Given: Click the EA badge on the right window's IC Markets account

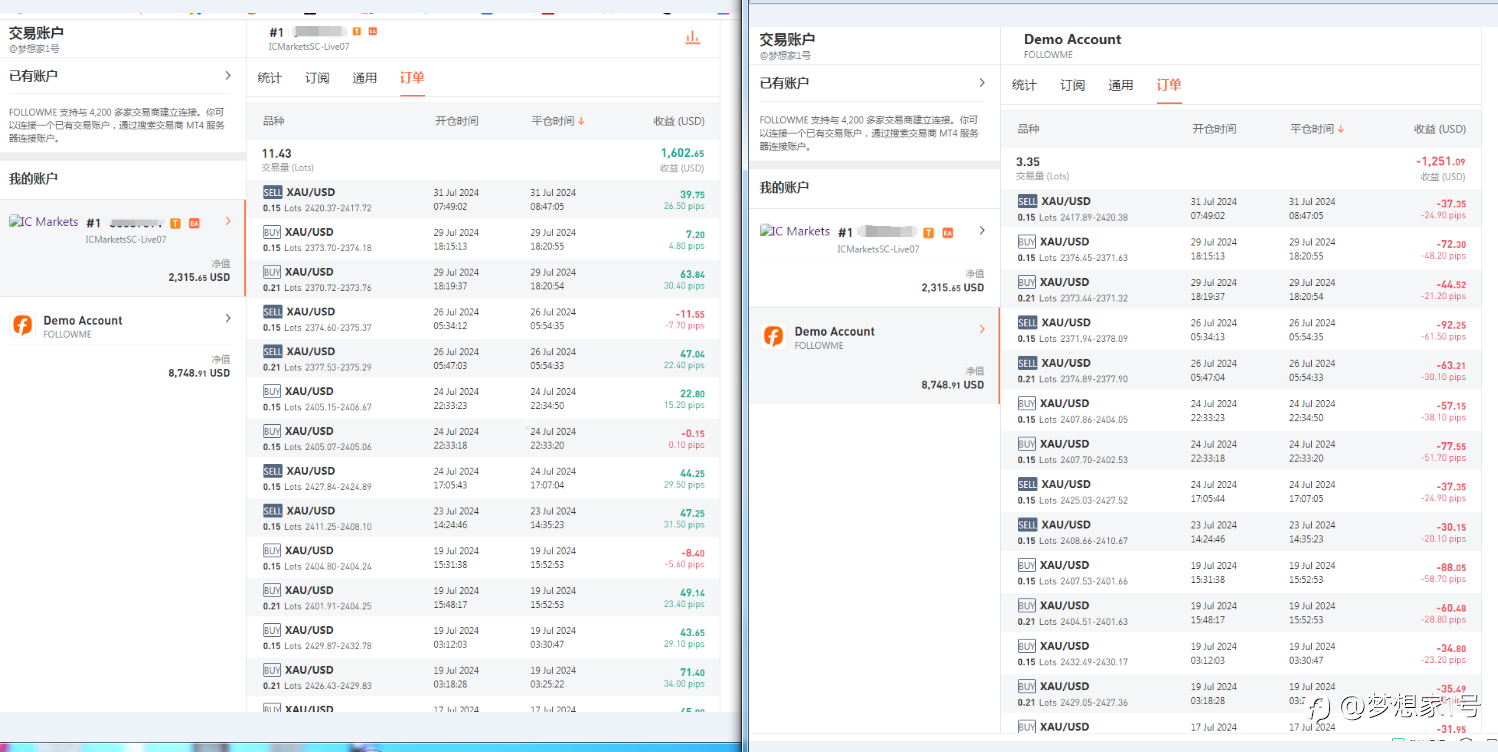Looking at the screenshot, I should [x=947, y=233].
